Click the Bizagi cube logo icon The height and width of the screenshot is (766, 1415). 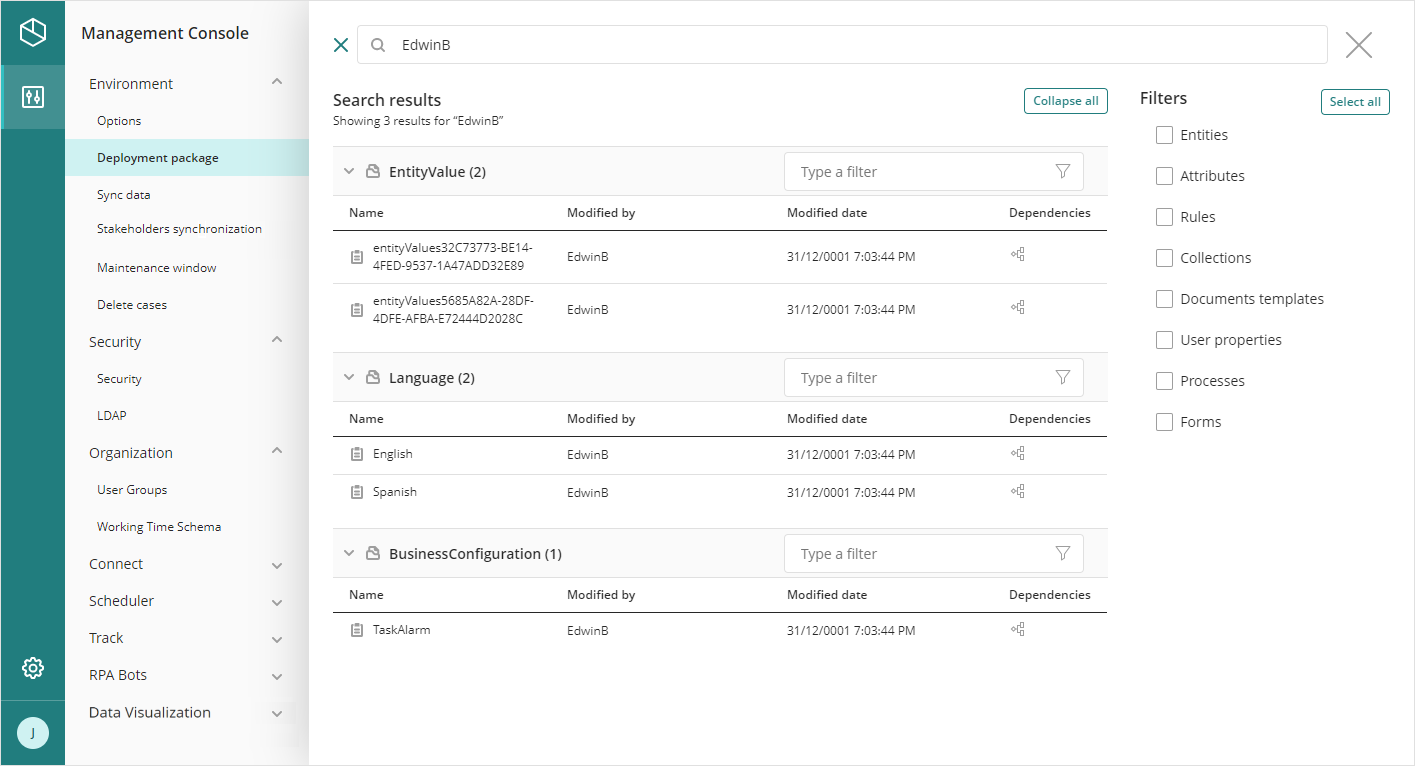[x=33, y=32]
